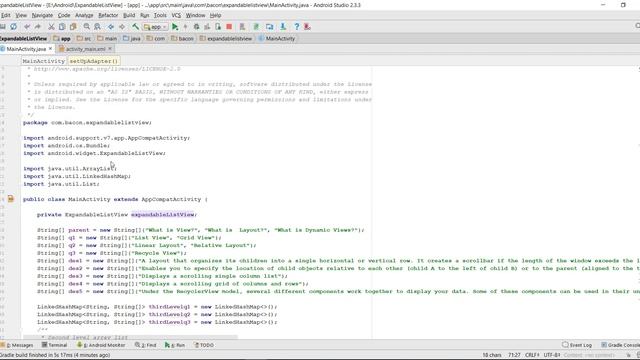Open the Build menu
This screenshot has width=640, height=360.
coord(129,15)
